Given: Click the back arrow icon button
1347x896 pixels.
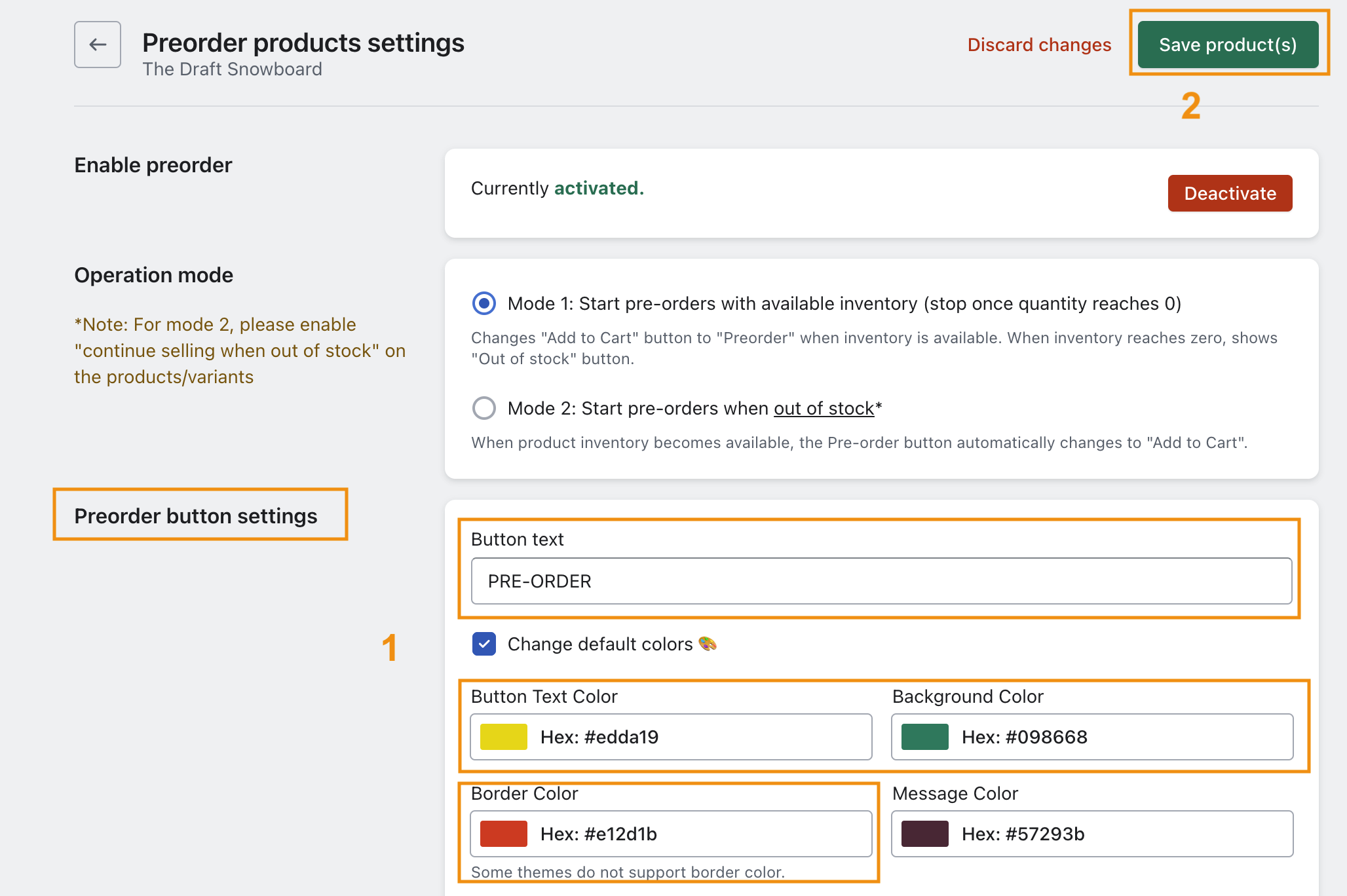Looking at the screenshot, I should click(x=98, y=45).
